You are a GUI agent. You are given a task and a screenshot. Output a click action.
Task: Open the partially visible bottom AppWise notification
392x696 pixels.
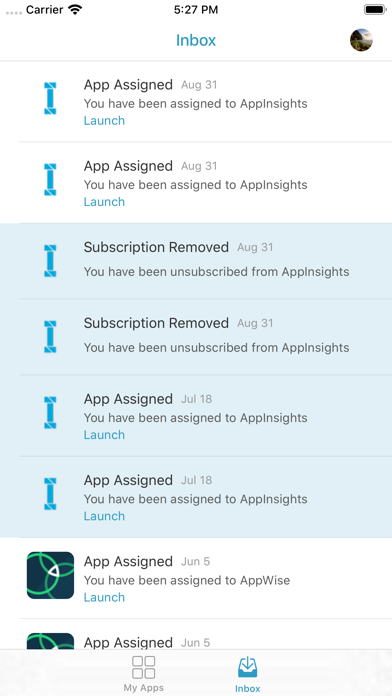click(x=196, y=635)
